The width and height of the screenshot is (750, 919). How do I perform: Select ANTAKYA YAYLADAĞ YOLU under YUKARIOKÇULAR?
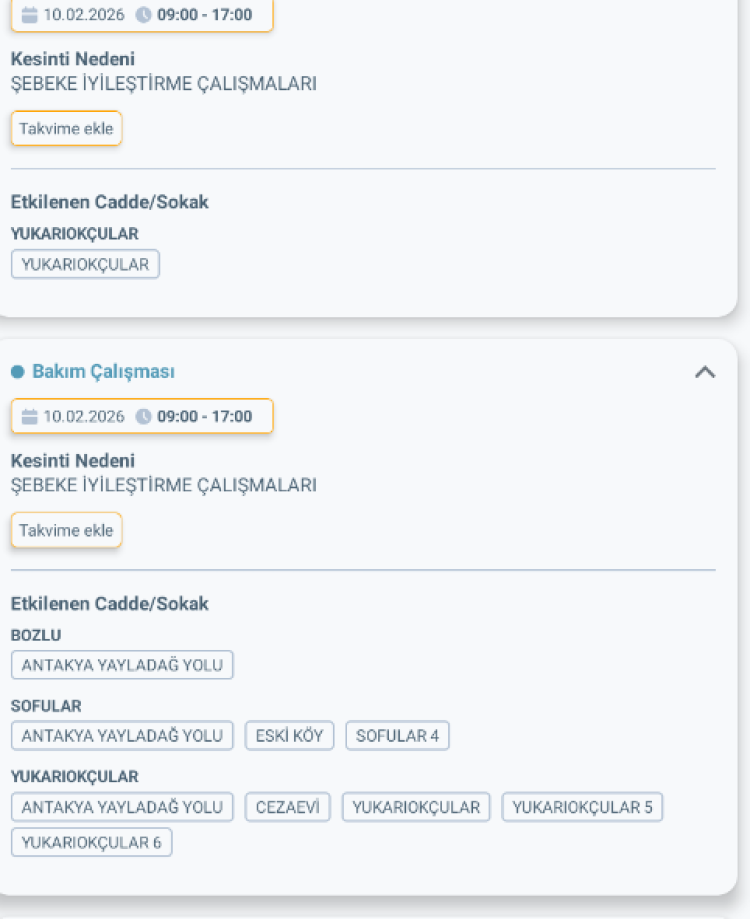point(122,806)
